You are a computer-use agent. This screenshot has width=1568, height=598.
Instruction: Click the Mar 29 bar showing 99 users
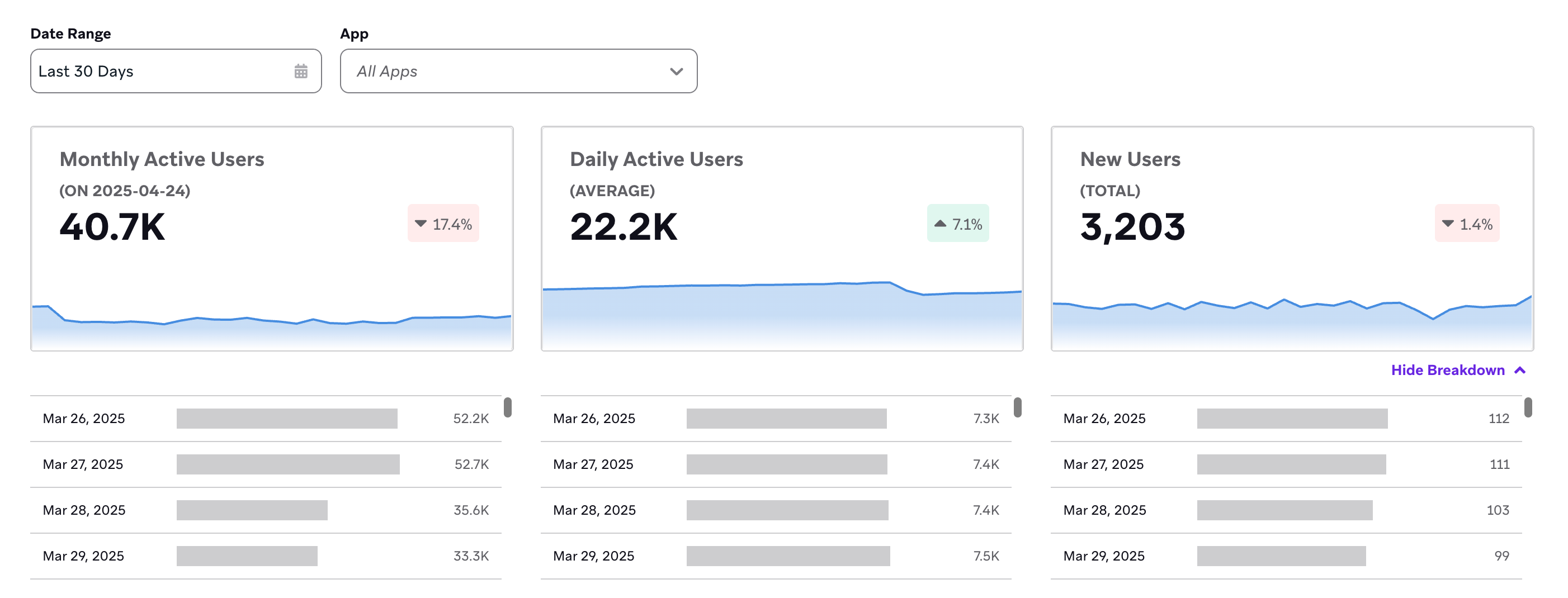pos(1281,556)
